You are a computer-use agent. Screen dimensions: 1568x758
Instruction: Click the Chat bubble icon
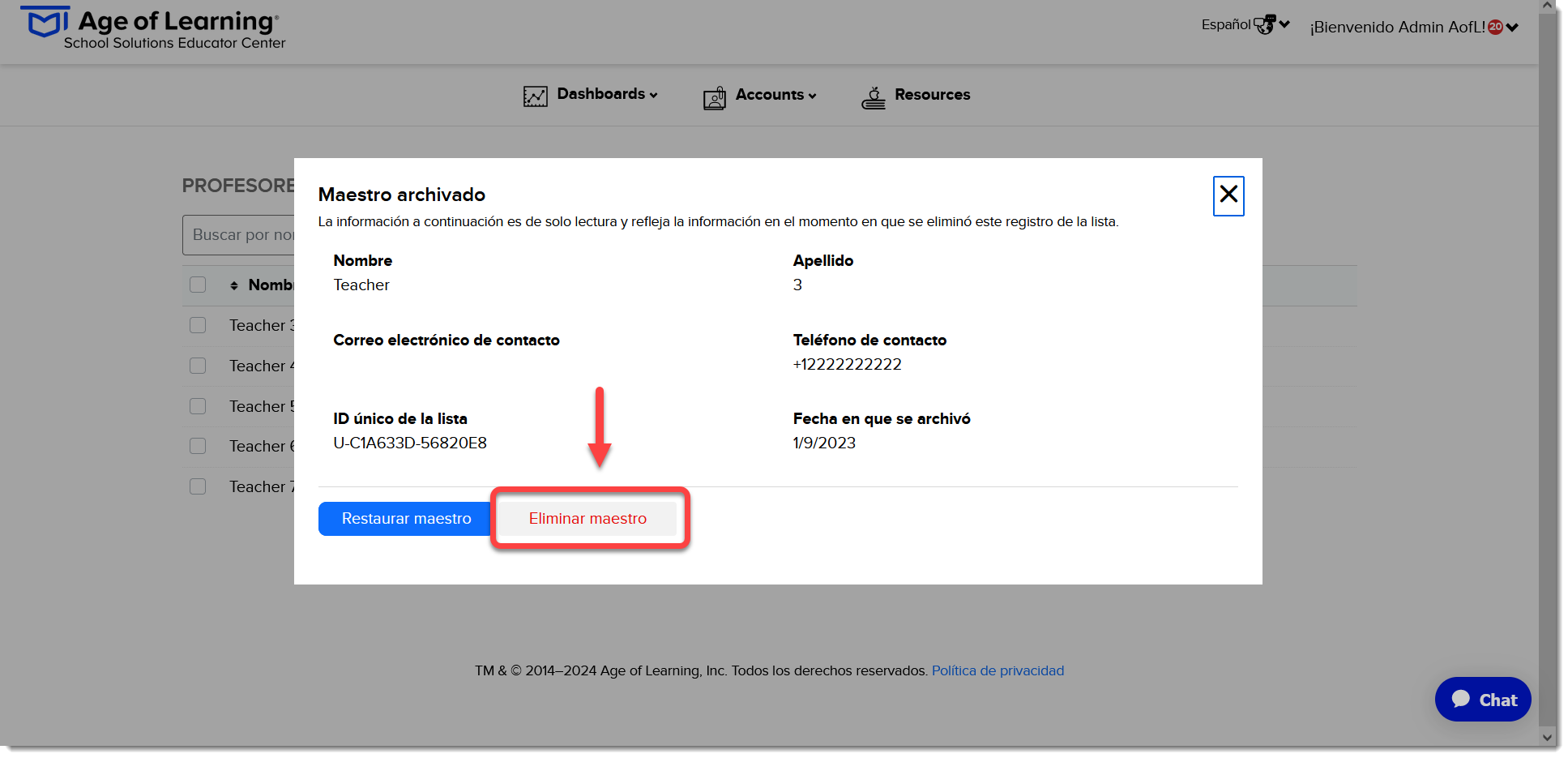[x=1461, y=699]
